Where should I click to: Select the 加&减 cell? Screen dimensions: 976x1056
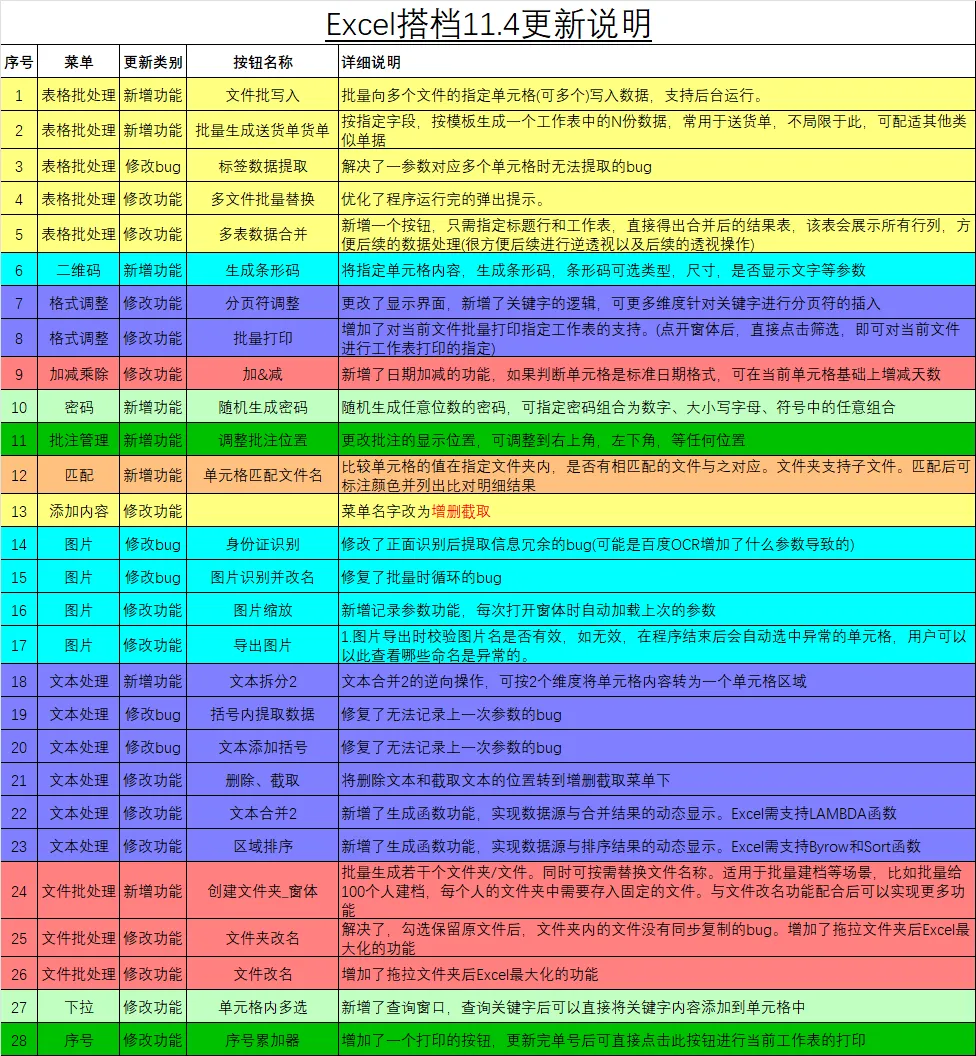click(x=263, y=374)
